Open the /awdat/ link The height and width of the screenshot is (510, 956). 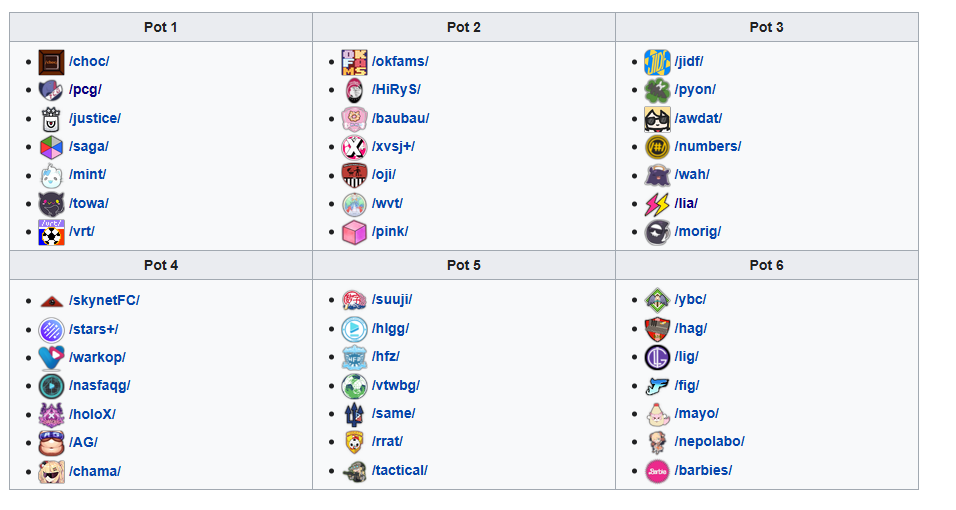pyautogui.click(x=698, y=118)
